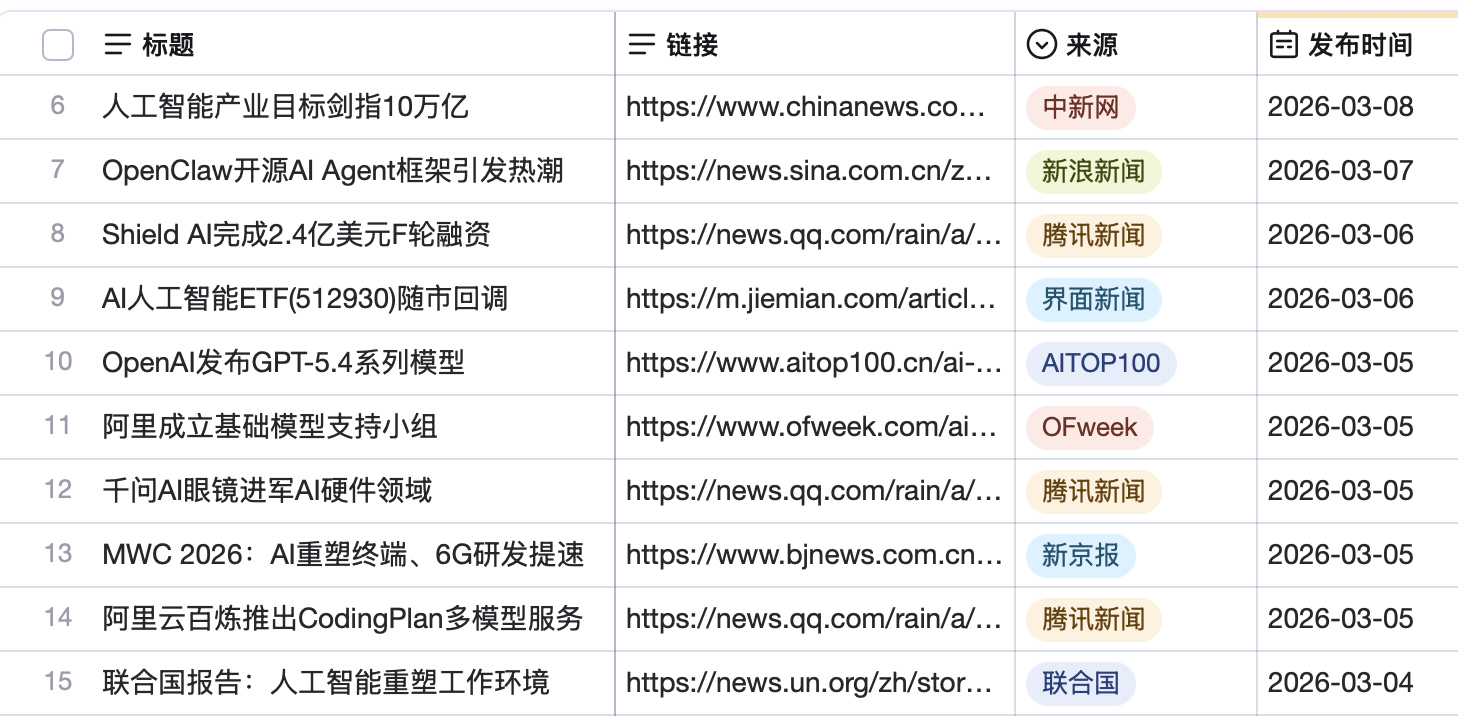Open the news.sina.com.cn link

click(x=809, y=170)
